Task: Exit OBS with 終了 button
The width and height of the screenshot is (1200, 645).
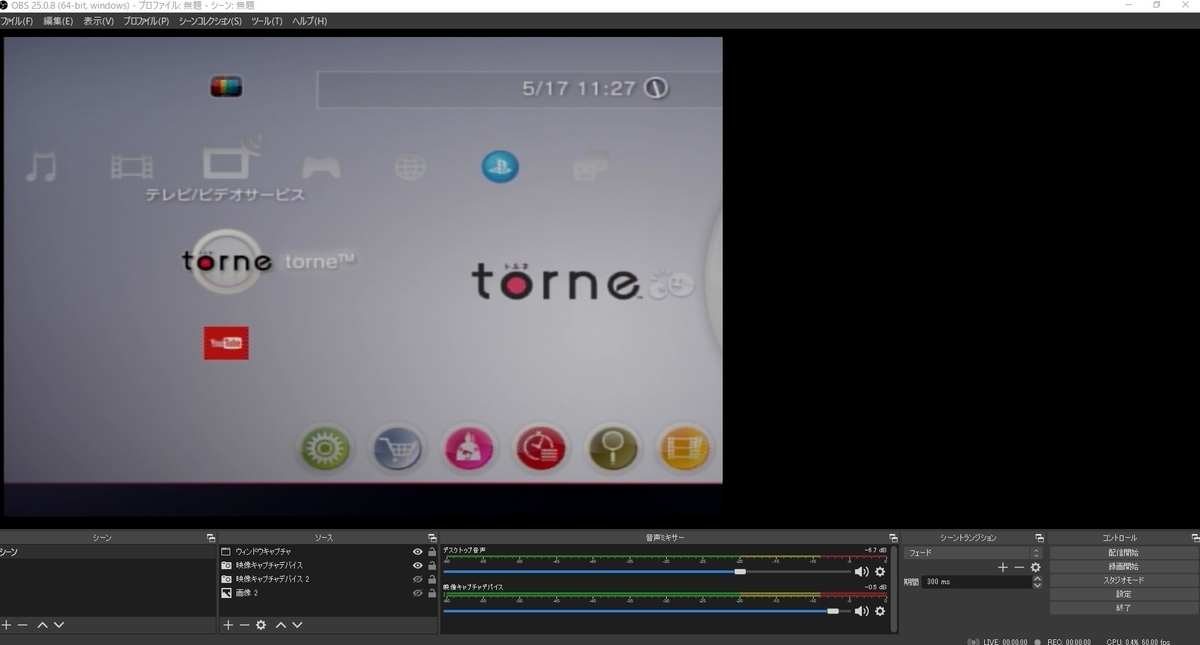Action: click(1123, 608)
